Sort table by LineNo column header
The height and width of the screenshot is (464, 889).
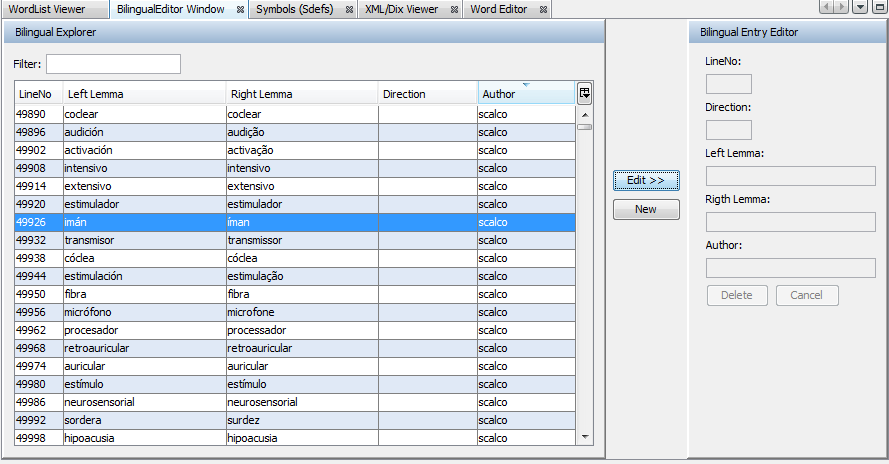pyautogui.click(x=36, y=94)
